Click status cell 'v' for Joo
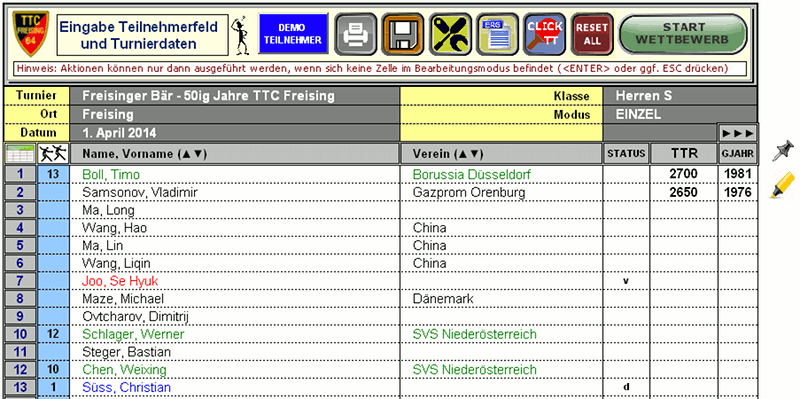The image size is (800, 399). coord(626,281)
